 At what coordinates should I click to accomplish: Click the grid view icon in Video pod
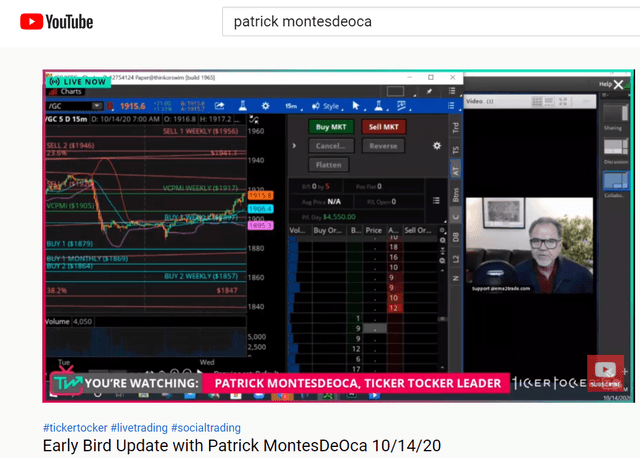(537, 101)
